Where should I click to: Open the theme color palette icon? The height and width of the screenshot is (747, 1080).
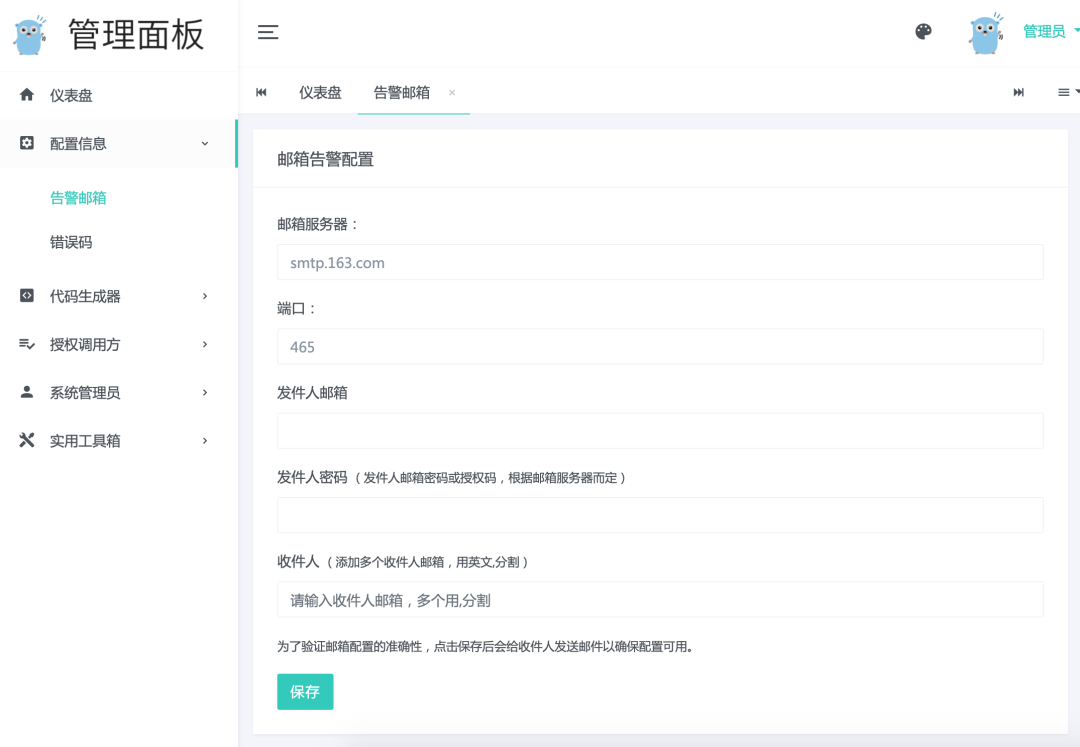coord(922,31)
